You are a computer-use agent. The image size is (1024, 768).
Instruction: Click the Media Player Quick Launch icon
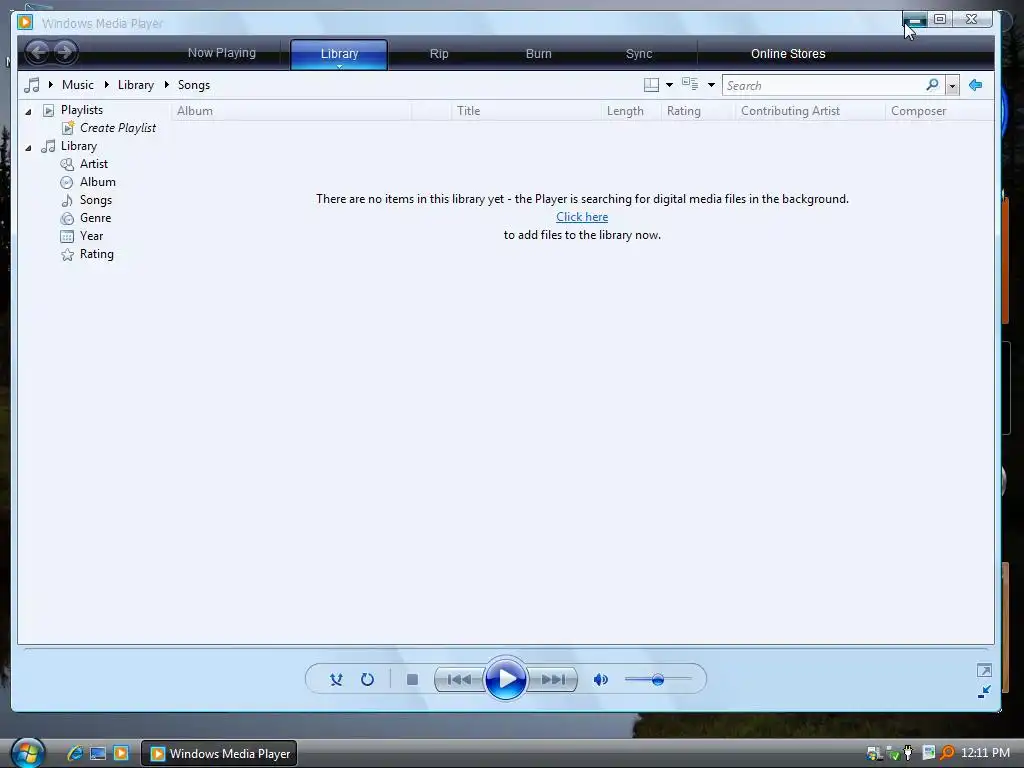121,753
